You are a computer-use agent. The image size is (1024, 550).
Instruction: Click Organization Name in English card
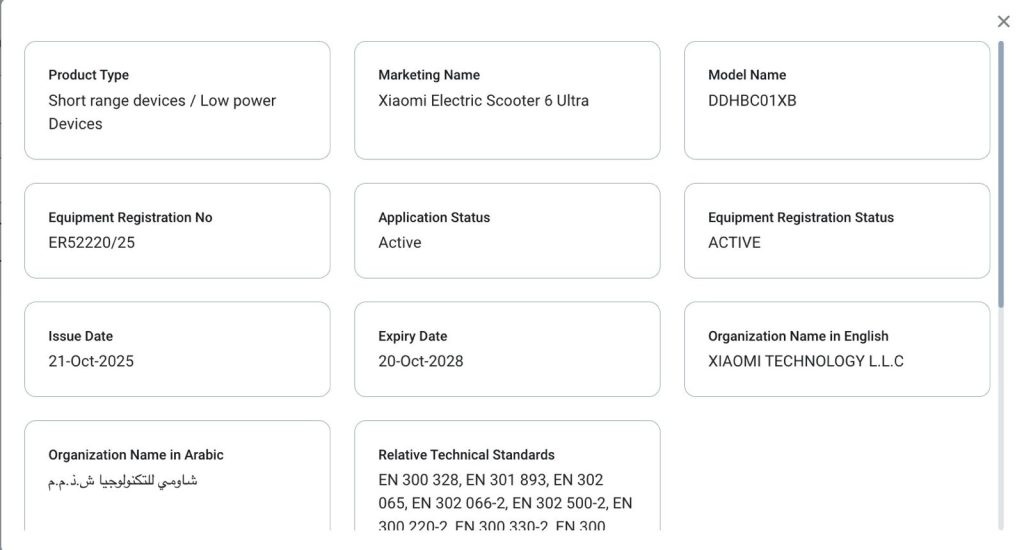pos(837,349)
